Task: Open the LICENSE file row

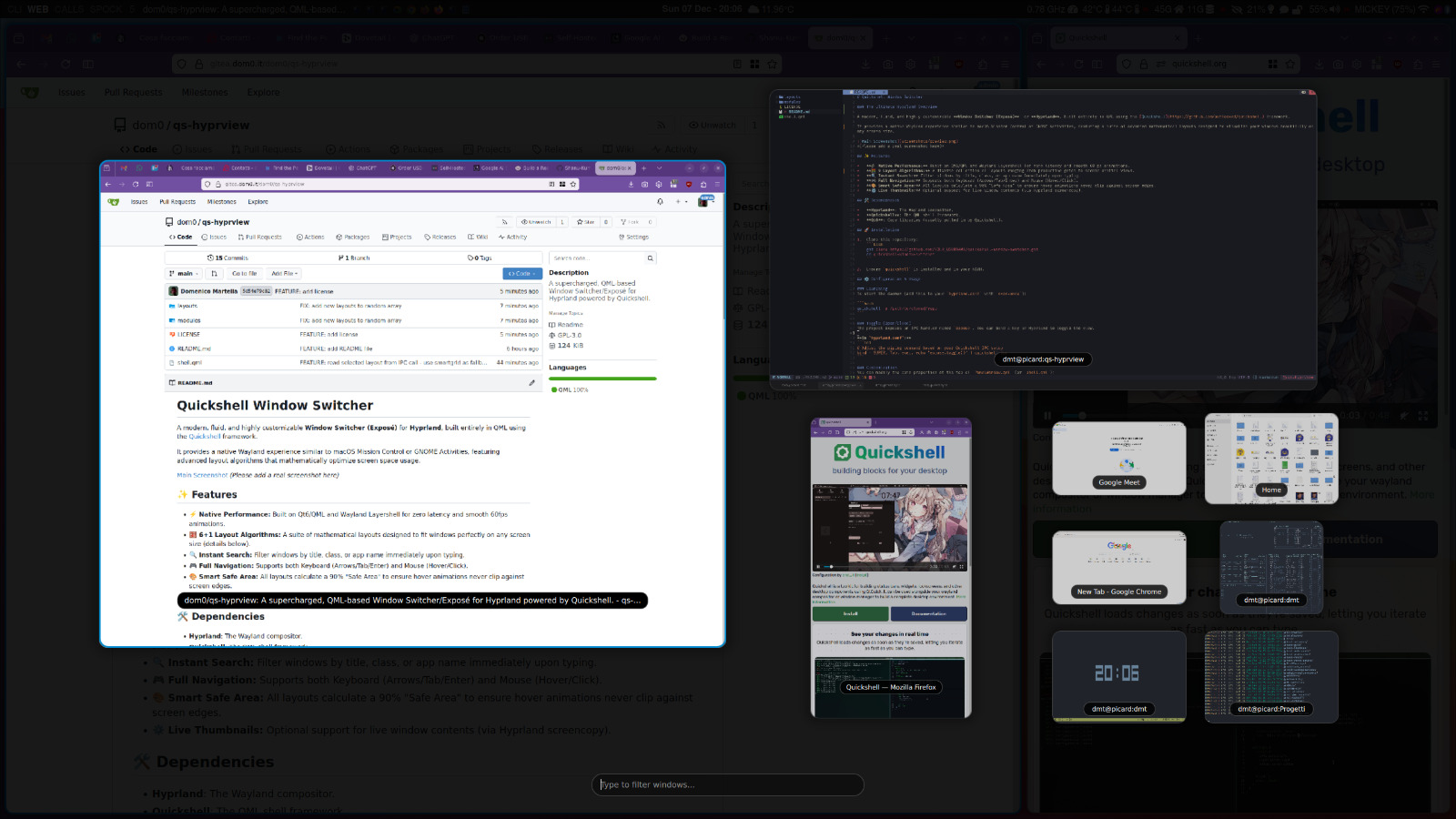Action: tap(354, 334)
